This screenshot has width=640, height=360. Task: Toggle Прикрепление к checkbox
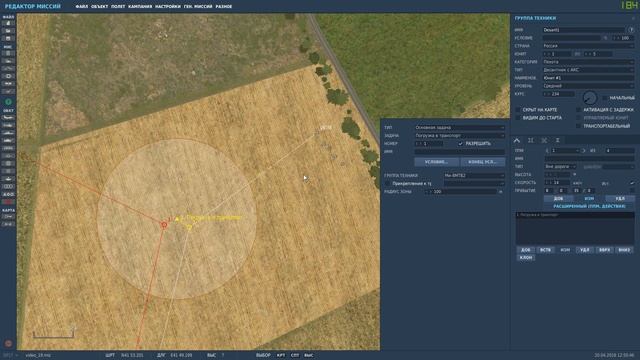coord(387,184)
